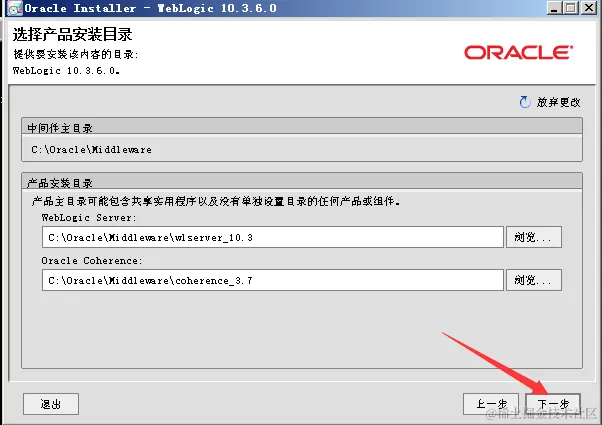The image size is (602, 425).
Task: Click the Oracle Coherence: label
Action: (92, 261)
